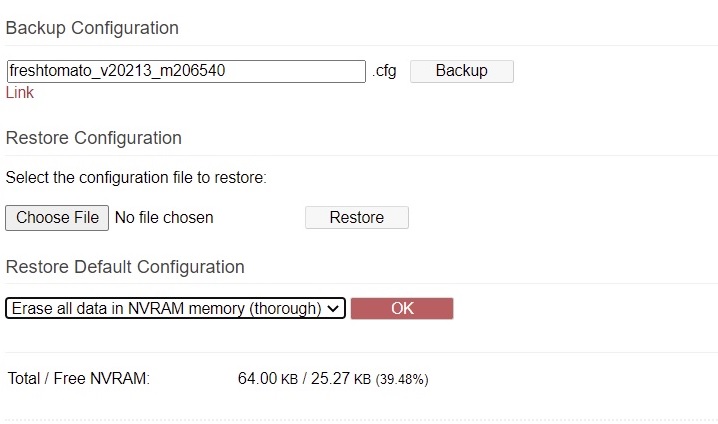The image size is (718, 424).
Task: Click the chevron arrow of the NVRAM dropdown
Action: tap(333, 309)
